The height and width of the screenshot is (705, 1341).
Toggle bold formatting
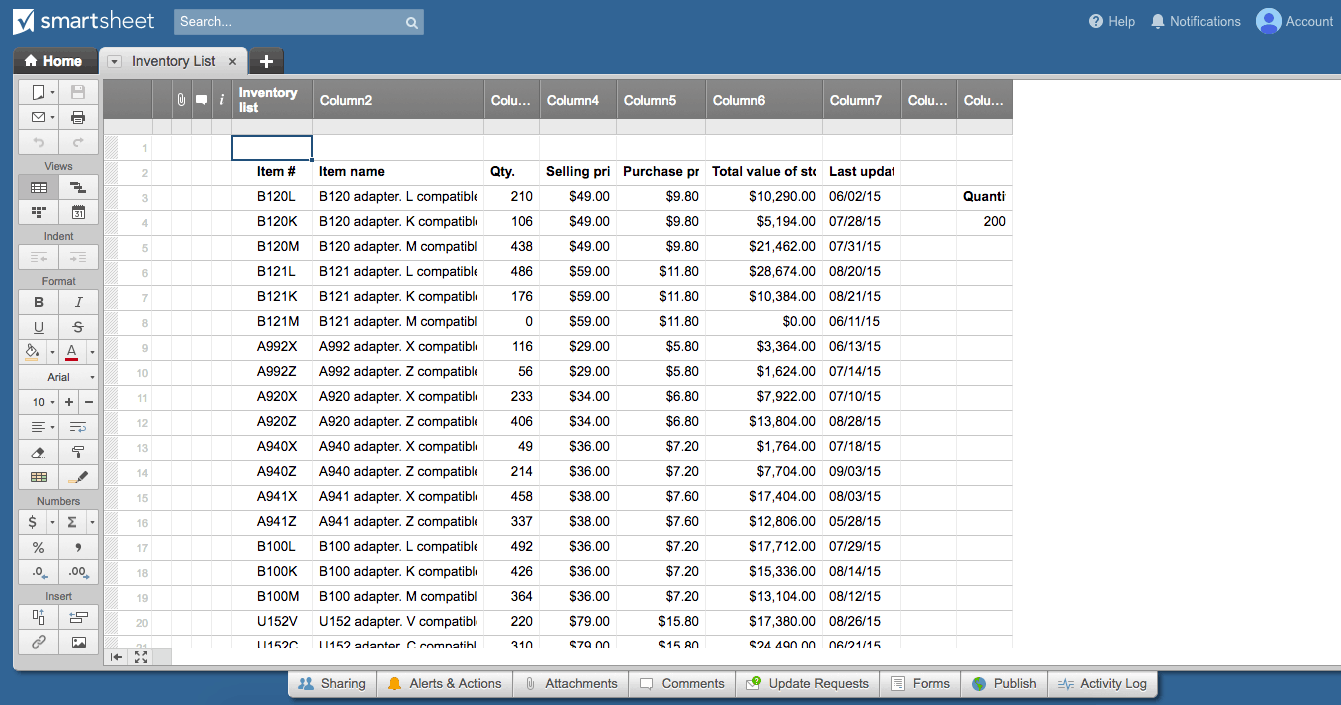click(x=39, y=302)
